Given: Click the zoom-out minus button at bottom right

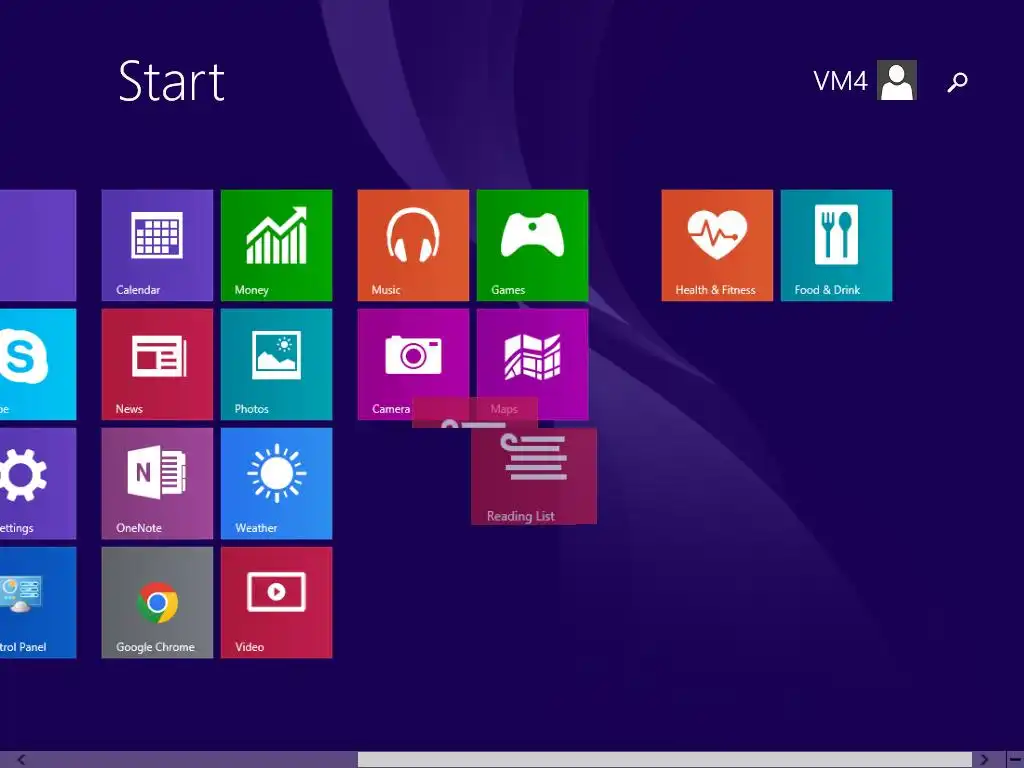Looking at the screenshot, I should click(x=1015, y=760).
